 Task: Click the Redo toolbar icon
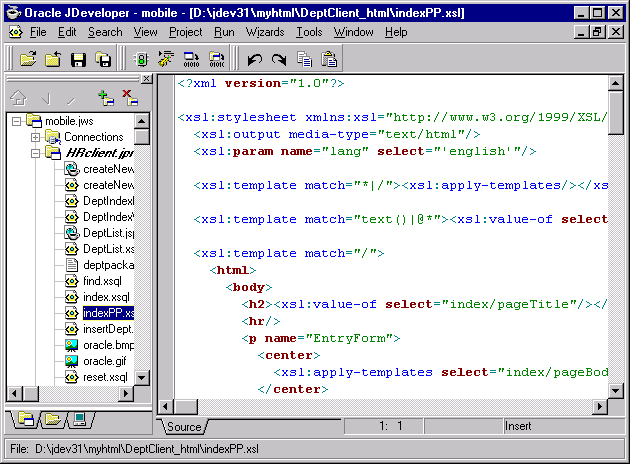click(278, 60)
